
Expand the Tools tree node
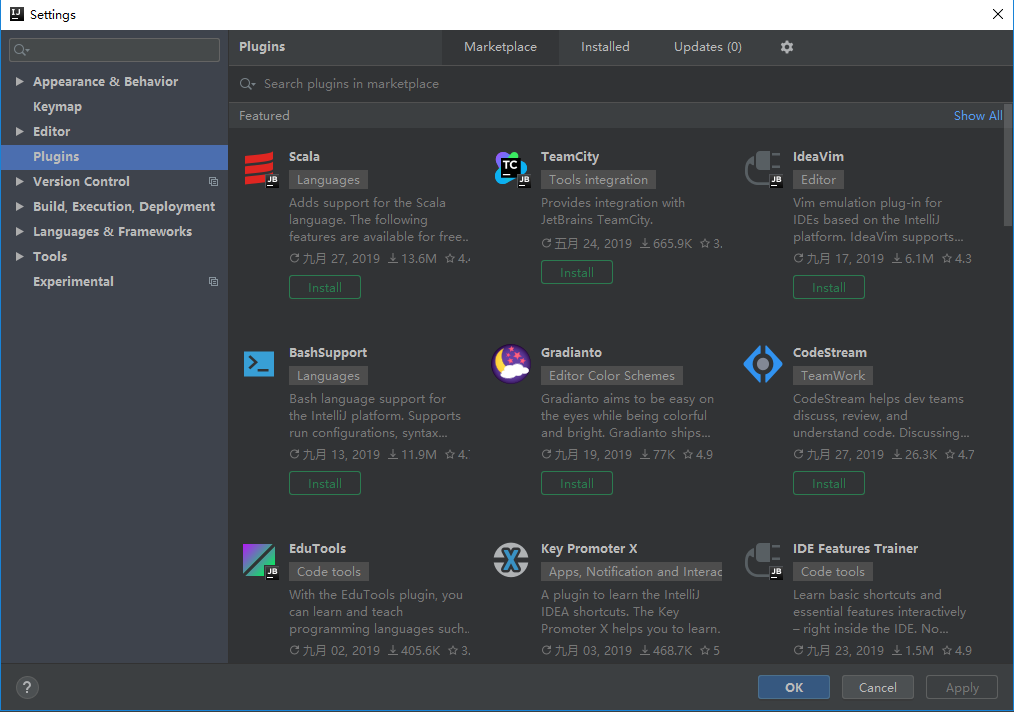(19, 257)
